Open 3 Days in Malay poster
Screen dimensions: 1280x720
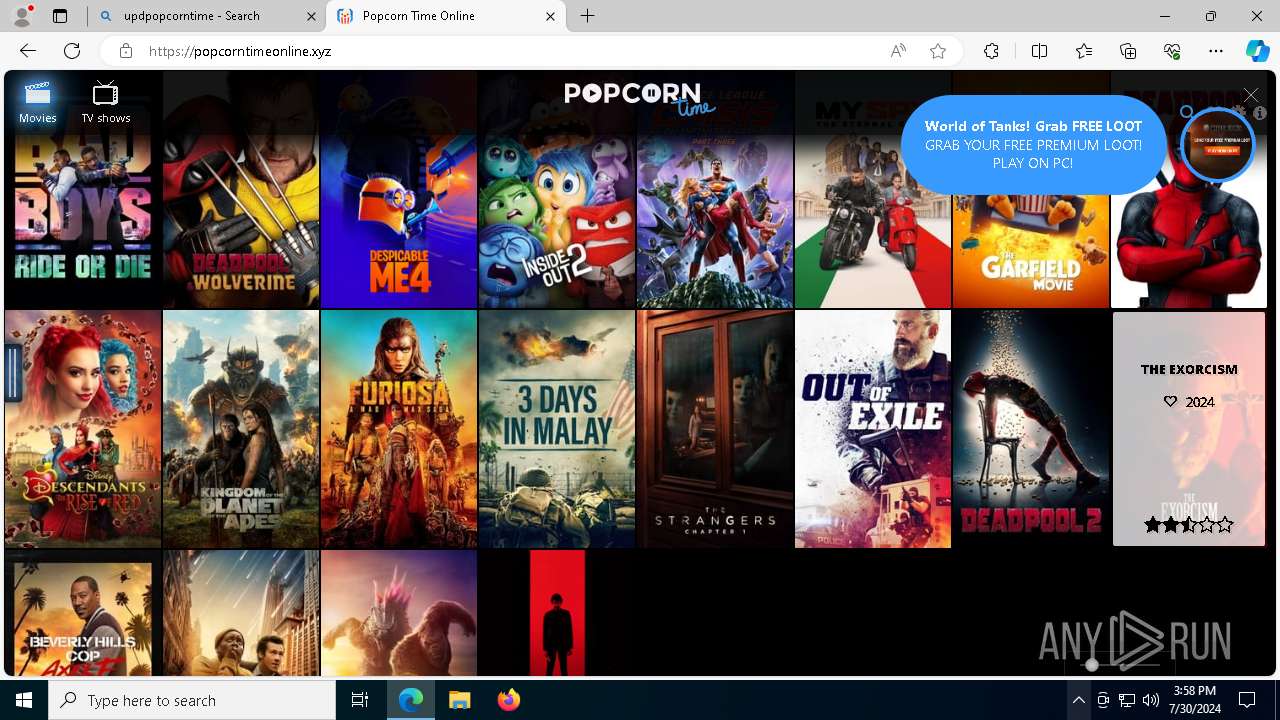(x=557, y=429)
